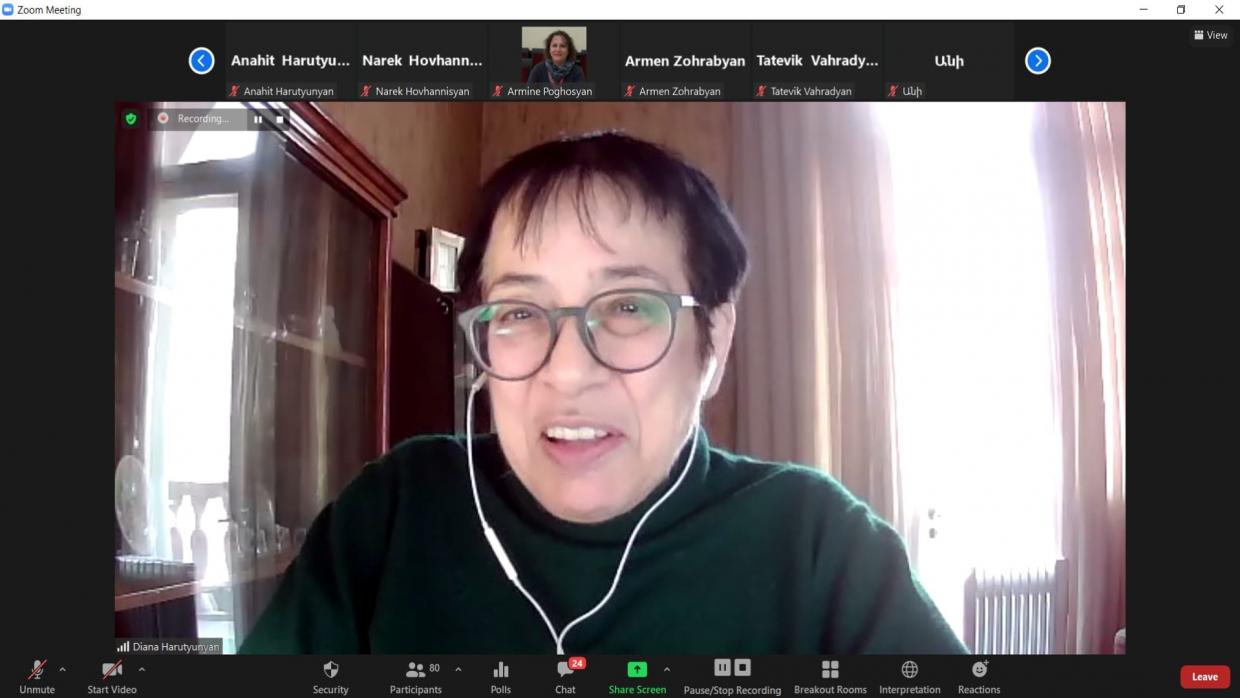Open share options arrow beside Share Screen

coord(667,669)
